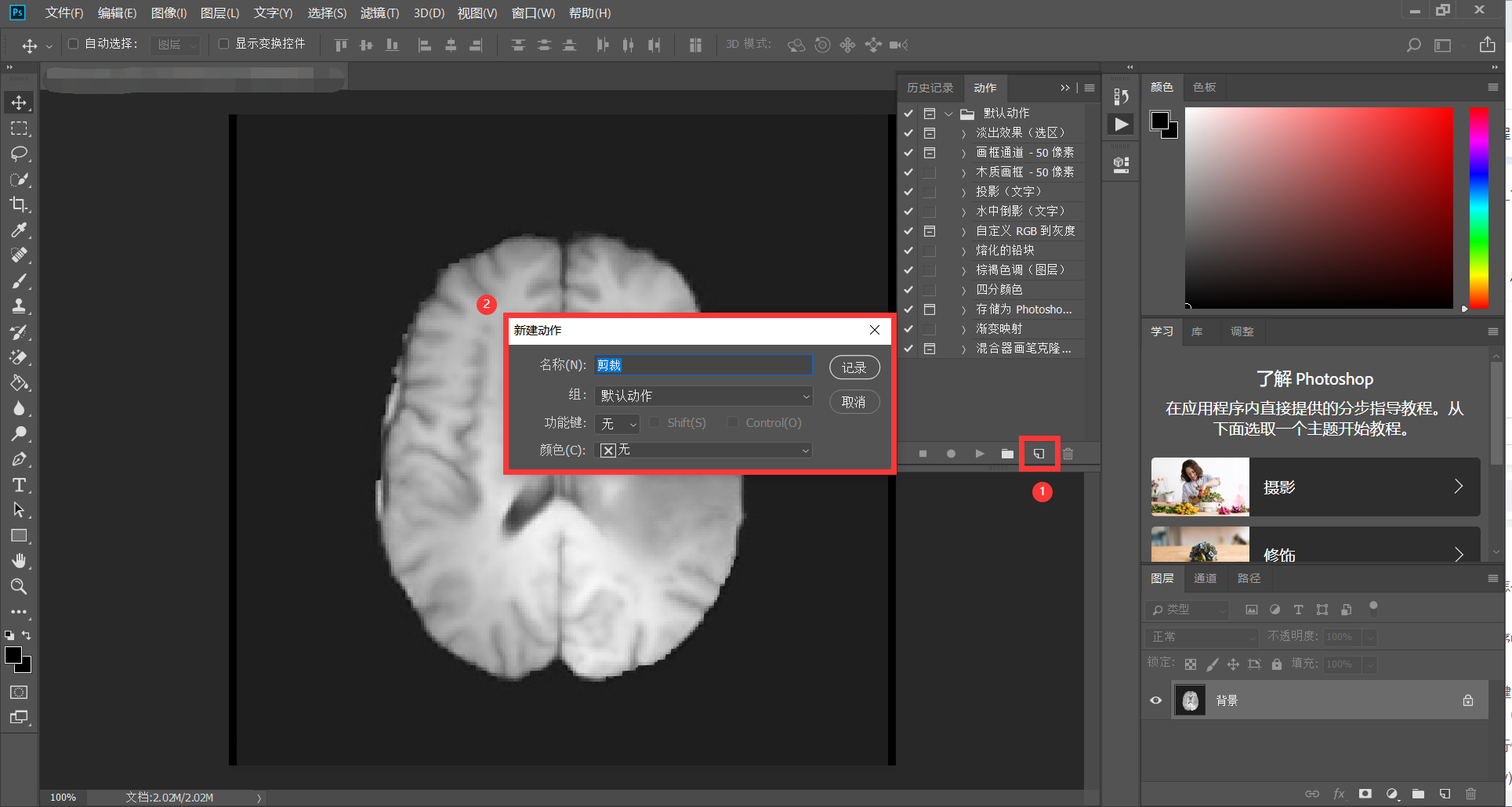Select the Pen tool
The width and height of the screenshot is (1512, 807).
coord(19,459)
